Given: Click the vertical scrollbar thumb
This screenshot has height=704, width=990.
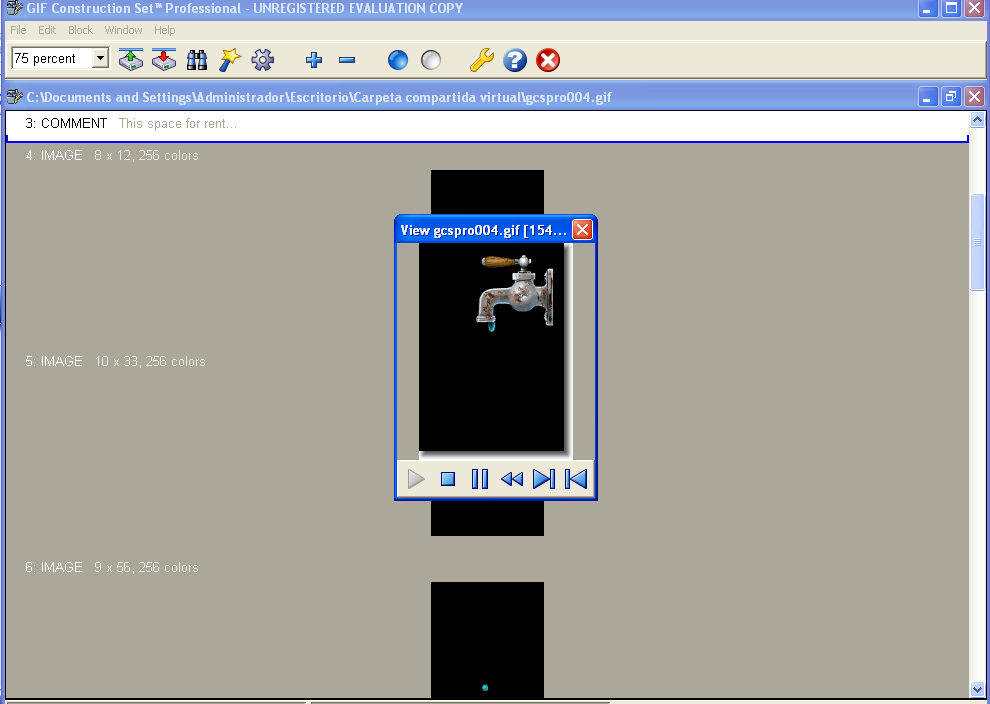Looking at the screenshot, I should click(977, 242).
